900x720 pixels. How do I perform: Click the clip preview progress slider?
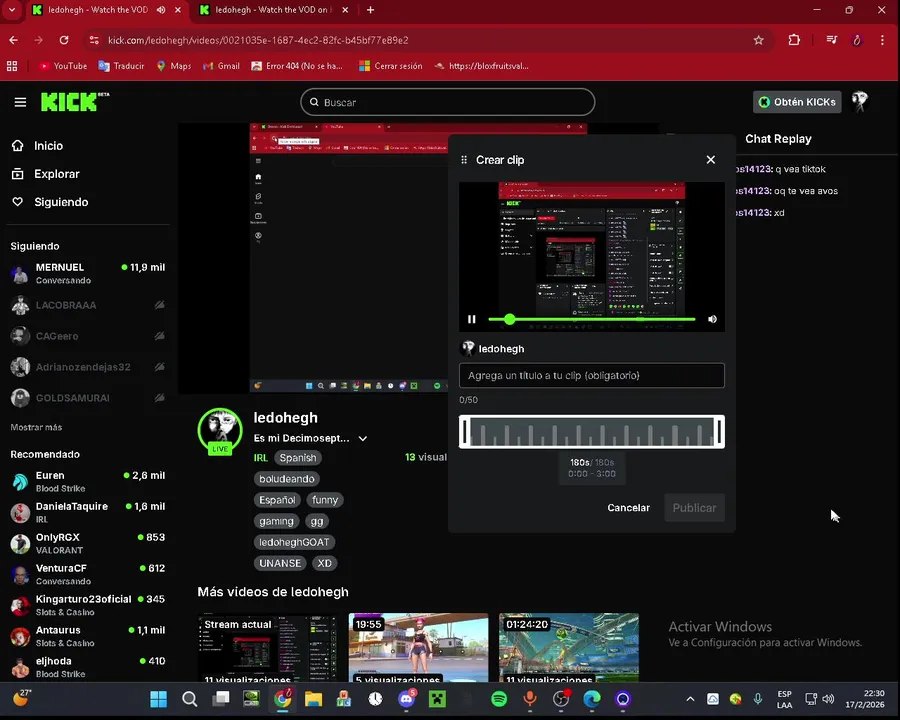pyautogui.click(x=592, y=319)
